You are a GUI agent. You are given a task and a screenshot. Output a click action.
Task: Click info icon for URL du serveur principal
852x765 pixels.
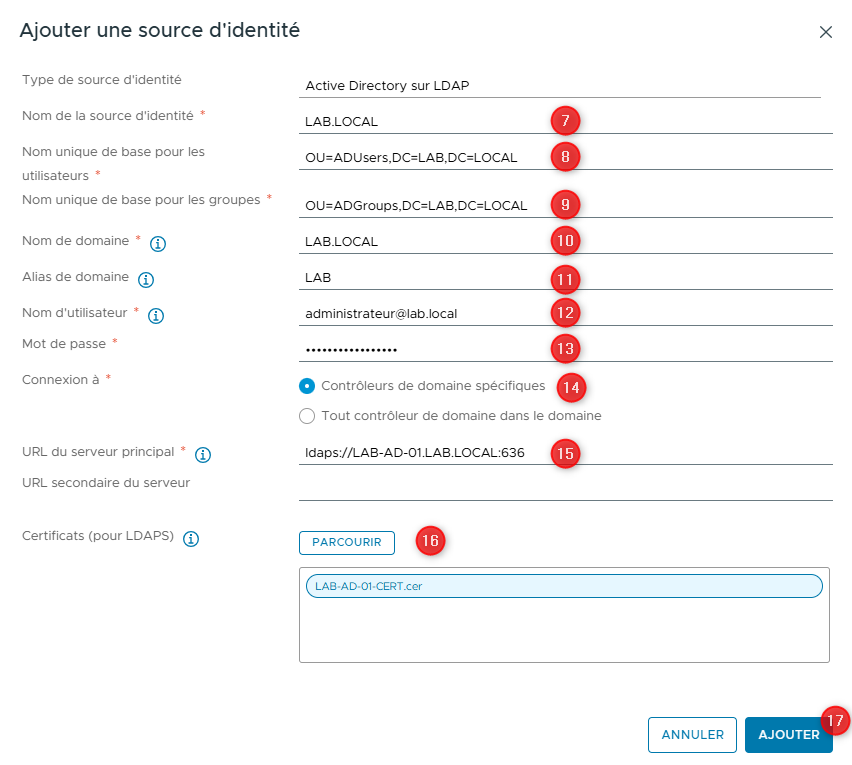(x=202, y=454)
